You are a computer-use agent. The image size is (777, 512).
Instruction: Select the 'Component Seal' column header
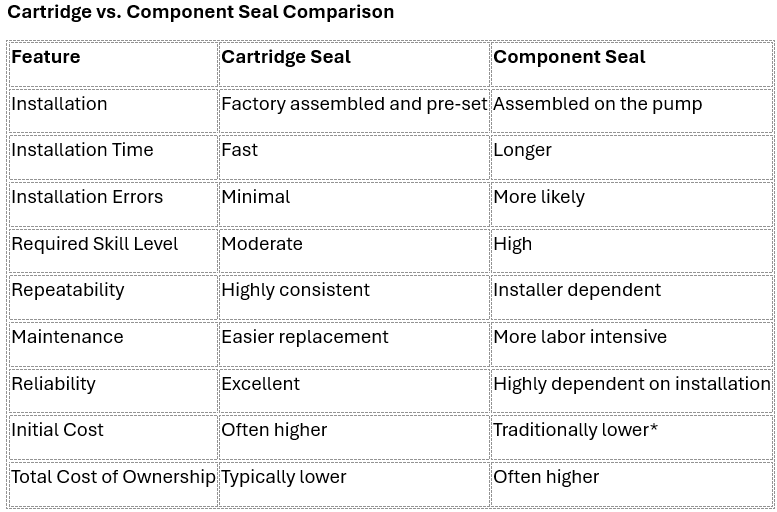coord(631,64)
